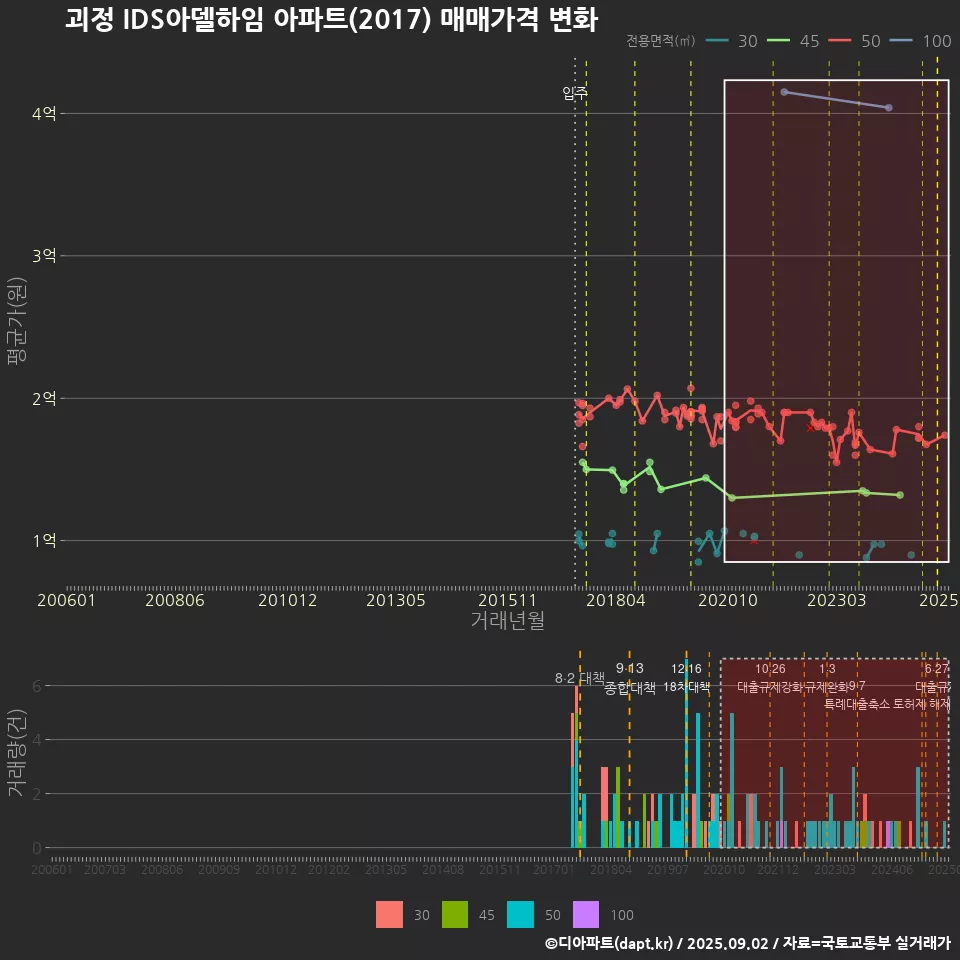This screenshot has width=960, height=960.
Task: Select the blue-gray 100㎡ line swatch in top legend
Action: pos(901,41)
